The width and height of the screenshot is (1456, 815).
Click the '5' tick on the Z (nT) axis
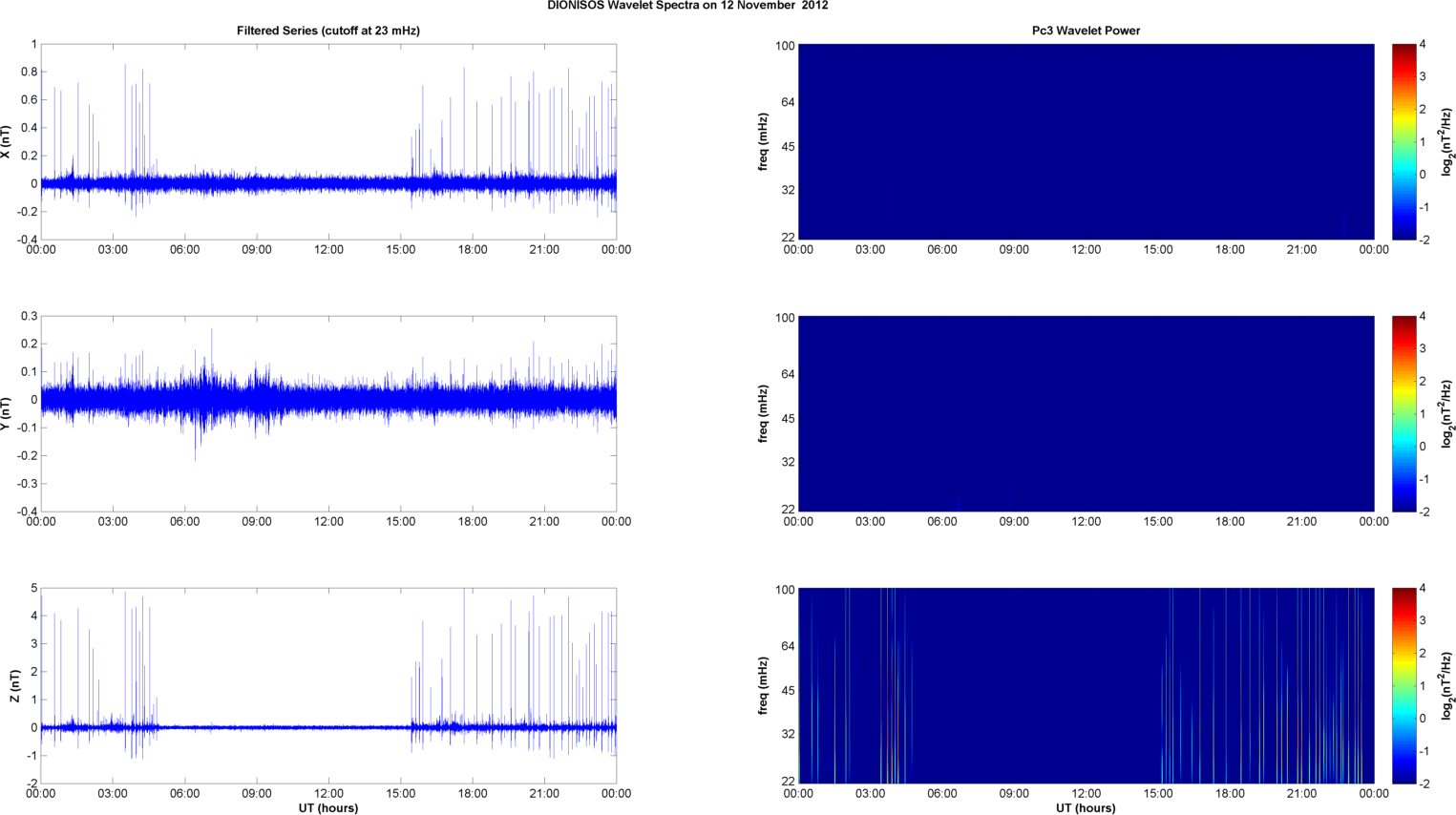[34, 588]
